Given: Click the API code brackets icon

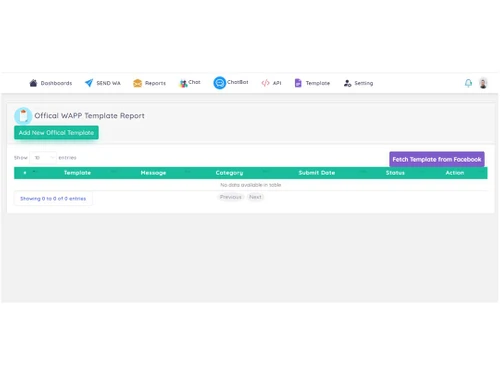Looking at the screenshot, I should [265, 83].
